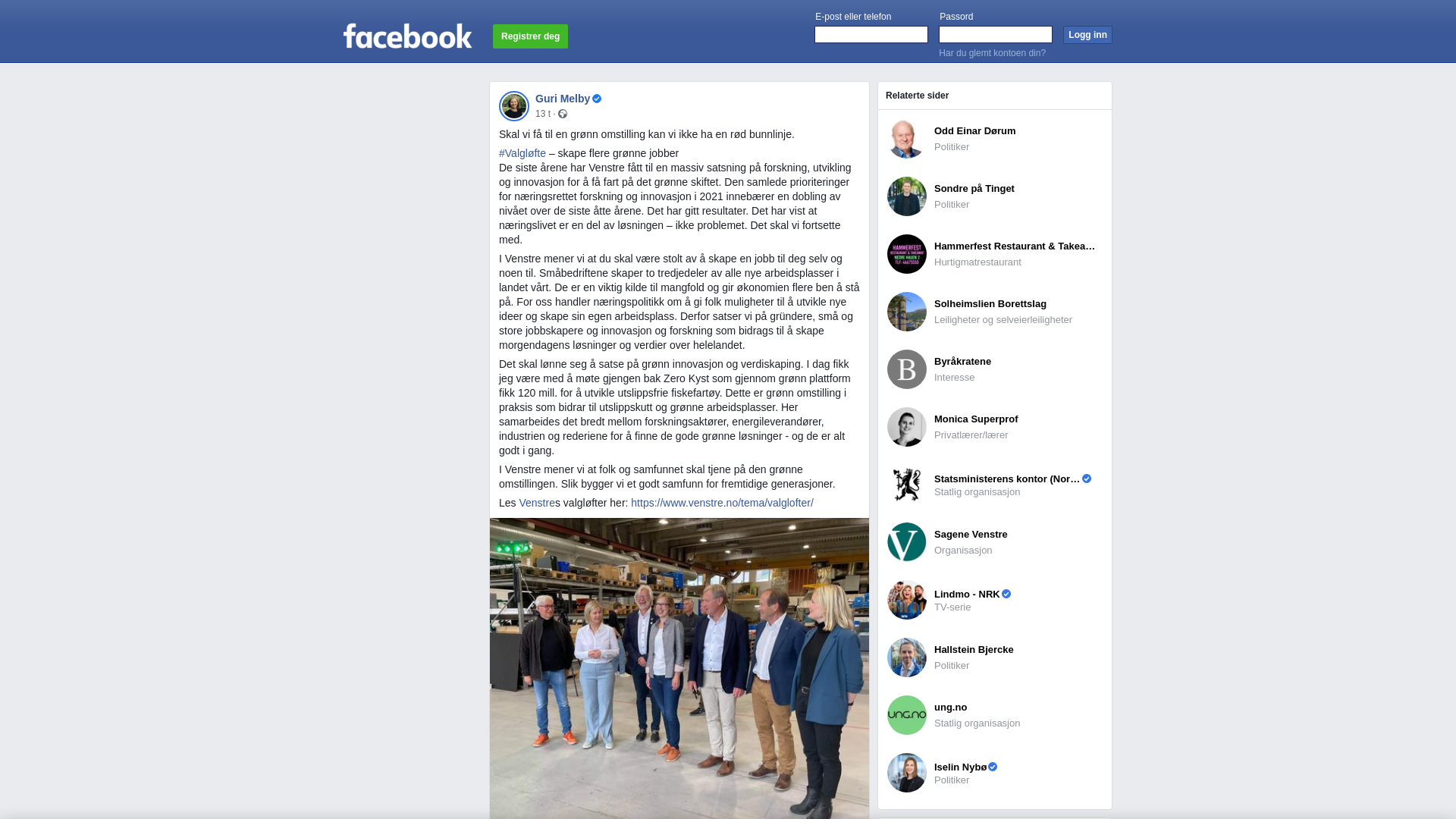
Task: Click the Lindmo - NRK thumbnail
Action: (907, 600)
